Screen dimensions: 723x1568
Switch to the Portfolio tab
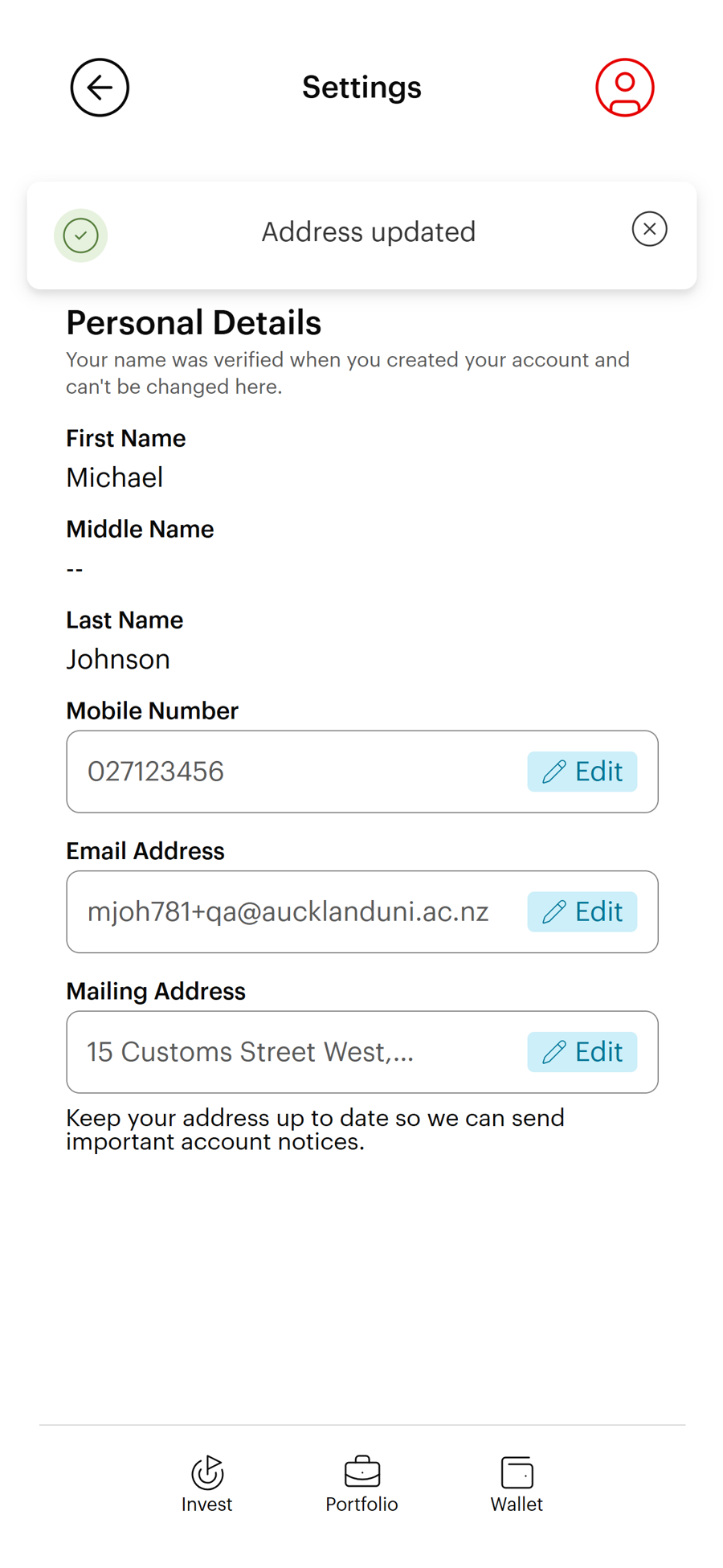pos(361,1484)
